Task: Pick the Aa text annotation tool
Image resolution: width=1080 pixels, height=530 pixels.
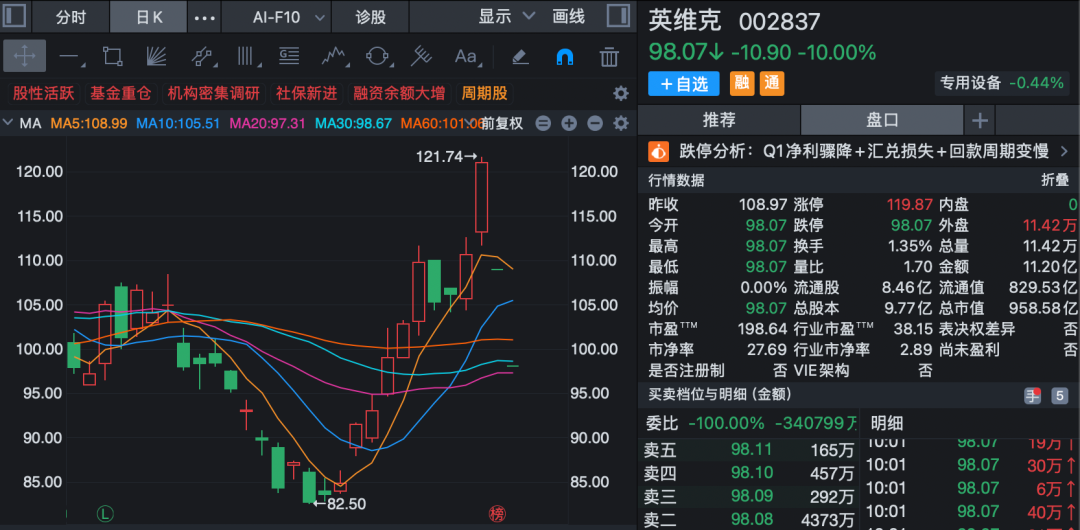Action: click(x=466, y=56)
